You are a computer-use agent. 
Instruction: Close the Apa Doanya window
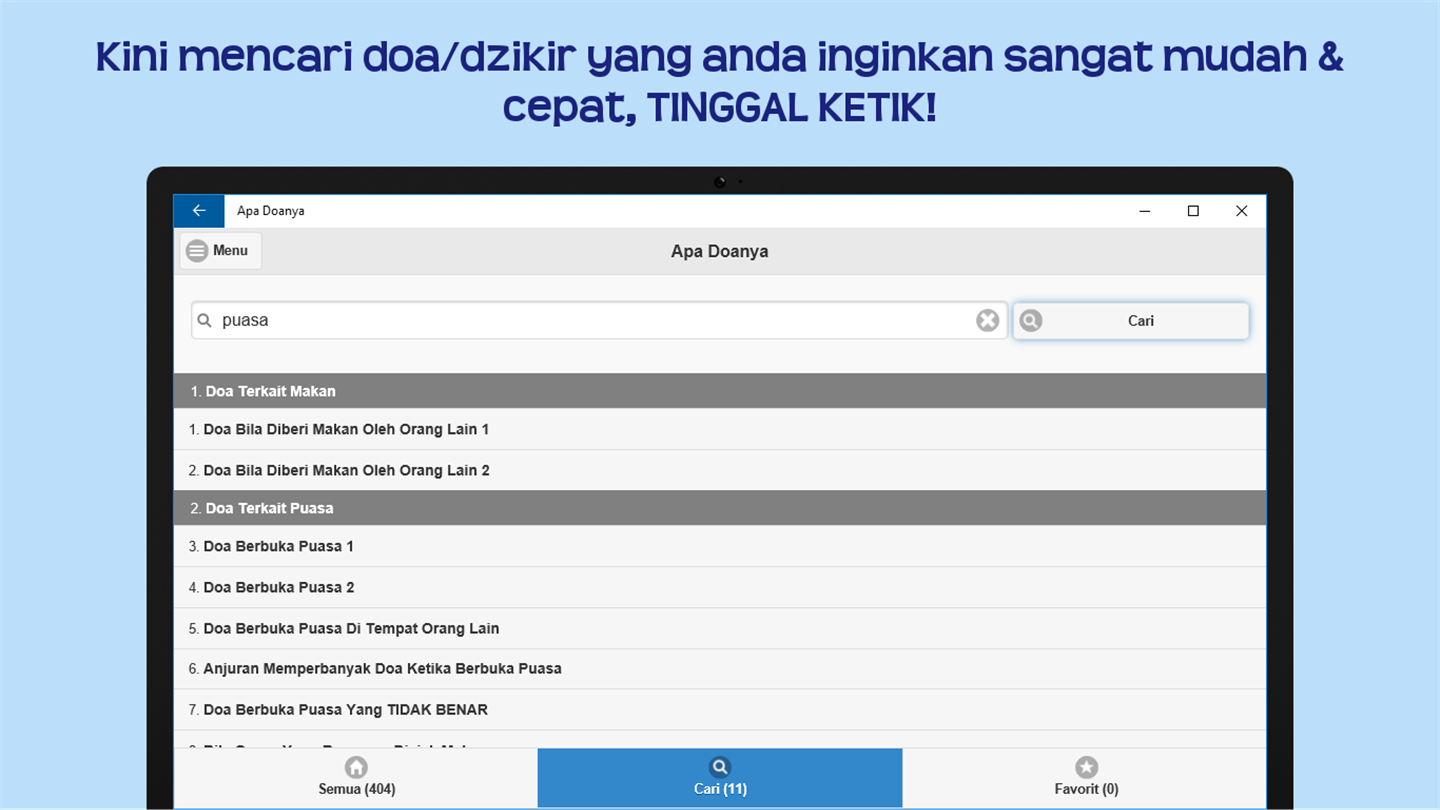coord(1241,211)
